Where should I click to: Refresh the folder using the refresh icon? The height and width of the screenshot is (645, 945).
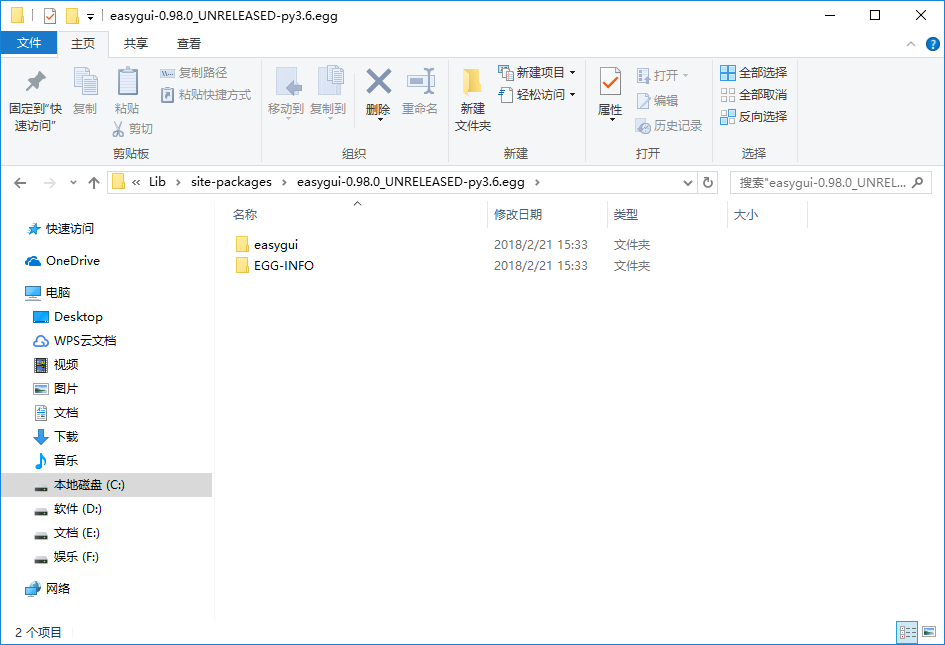tap(708, 183)
